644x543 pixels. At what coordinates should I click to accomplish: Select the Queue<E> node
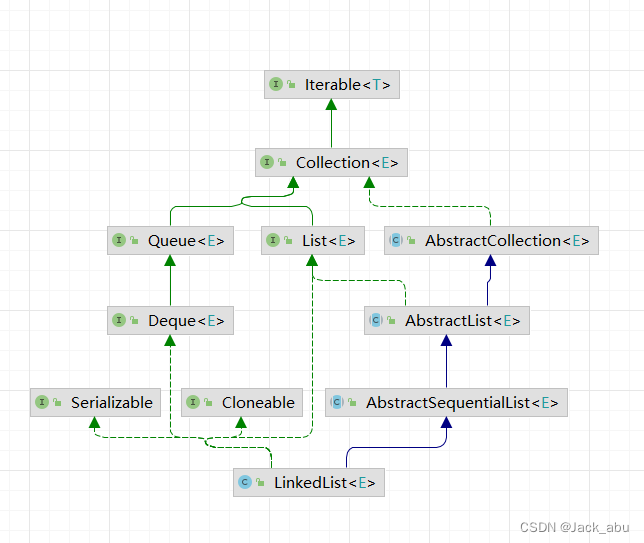tap(170, 240)
